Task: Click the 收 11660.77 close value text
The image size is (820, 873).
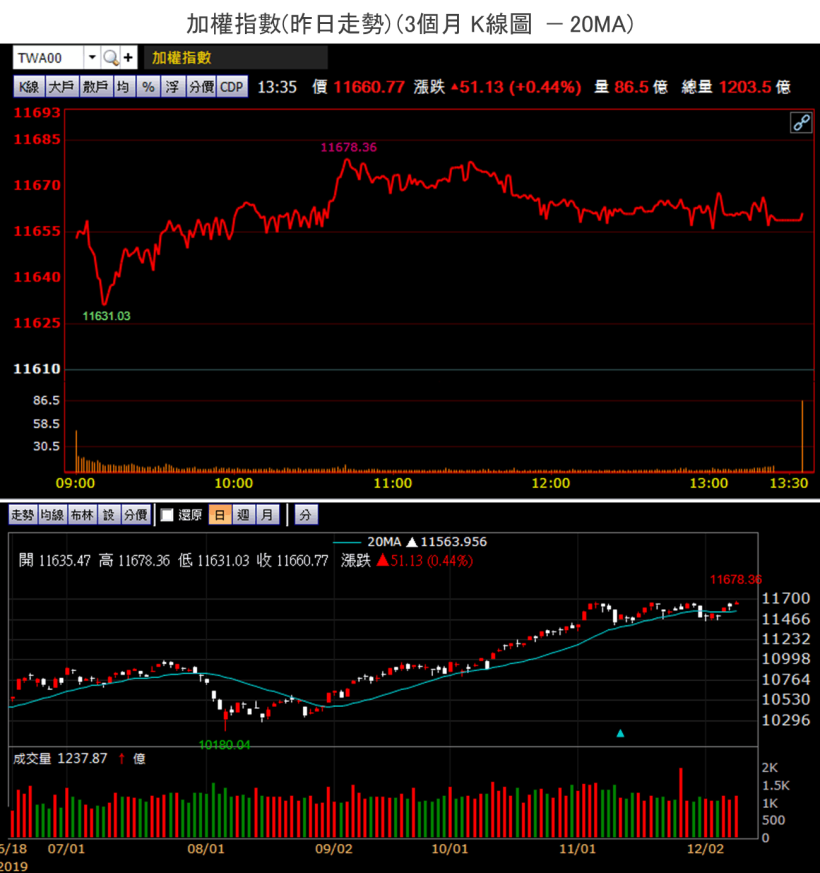Action: pyautogui.click(x=292, y=560)
